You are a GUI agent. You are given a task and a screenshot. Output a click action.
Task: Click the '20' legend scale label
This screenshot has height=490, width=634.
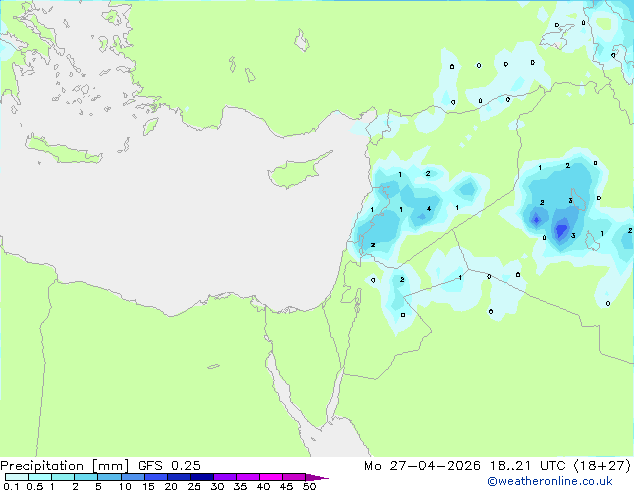pyautogui.click(x=171, y=486)
